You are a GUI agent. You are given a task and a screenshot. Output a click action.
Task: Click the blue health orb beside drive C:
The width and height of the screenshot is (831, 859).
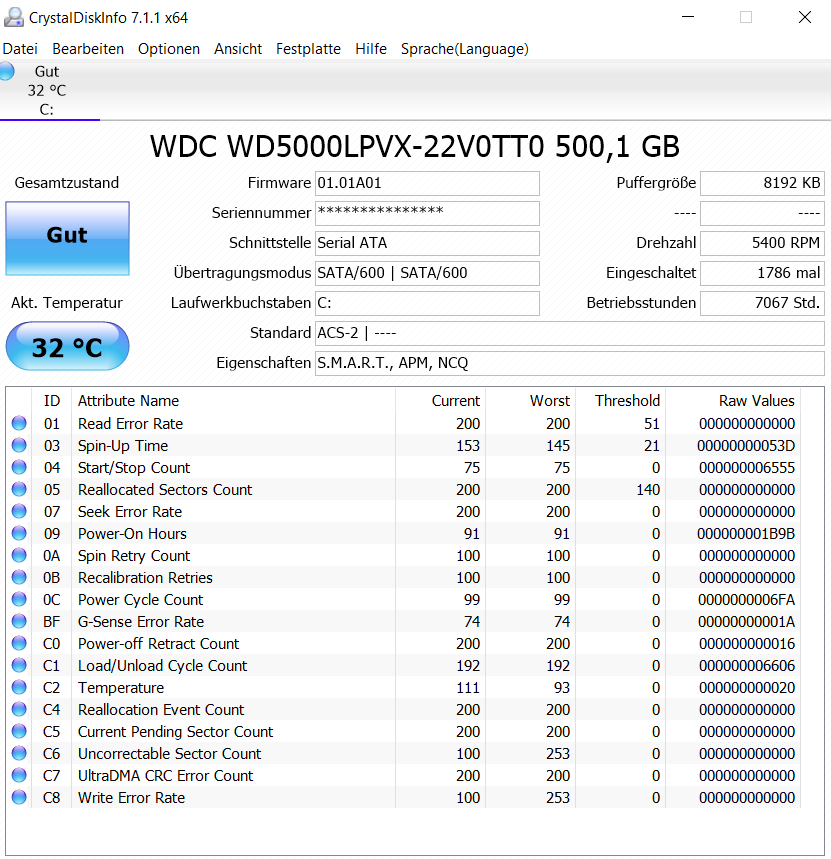7,72
